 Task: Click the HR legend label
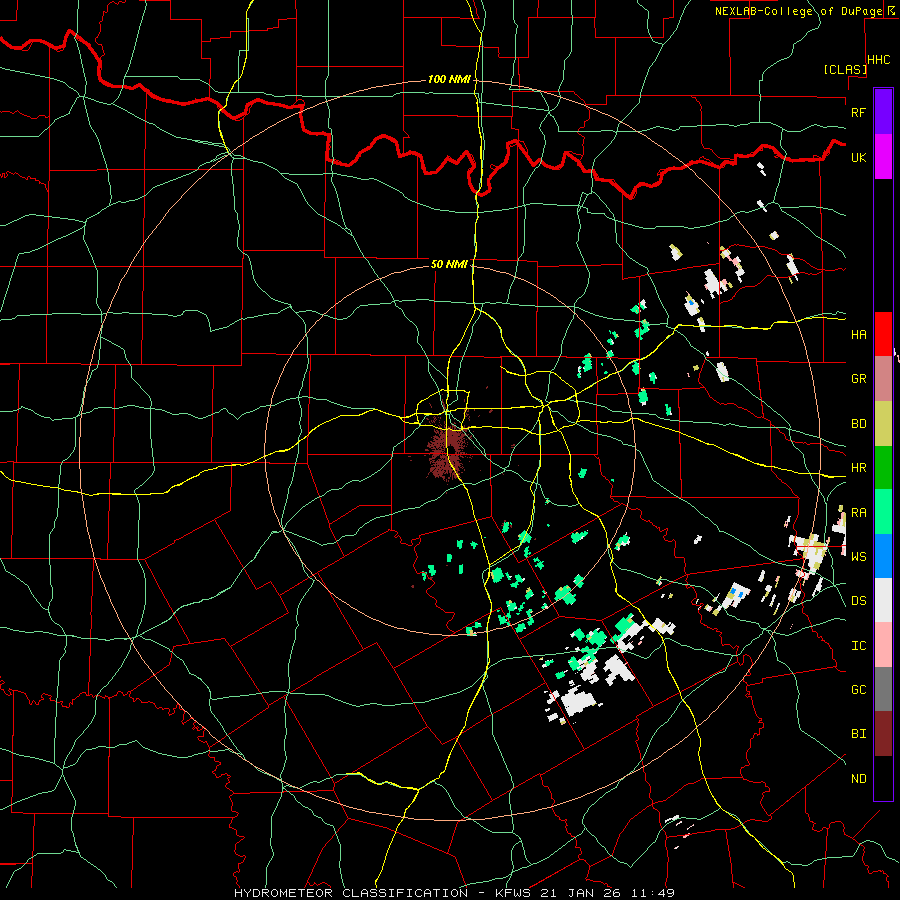coord(858,468)
